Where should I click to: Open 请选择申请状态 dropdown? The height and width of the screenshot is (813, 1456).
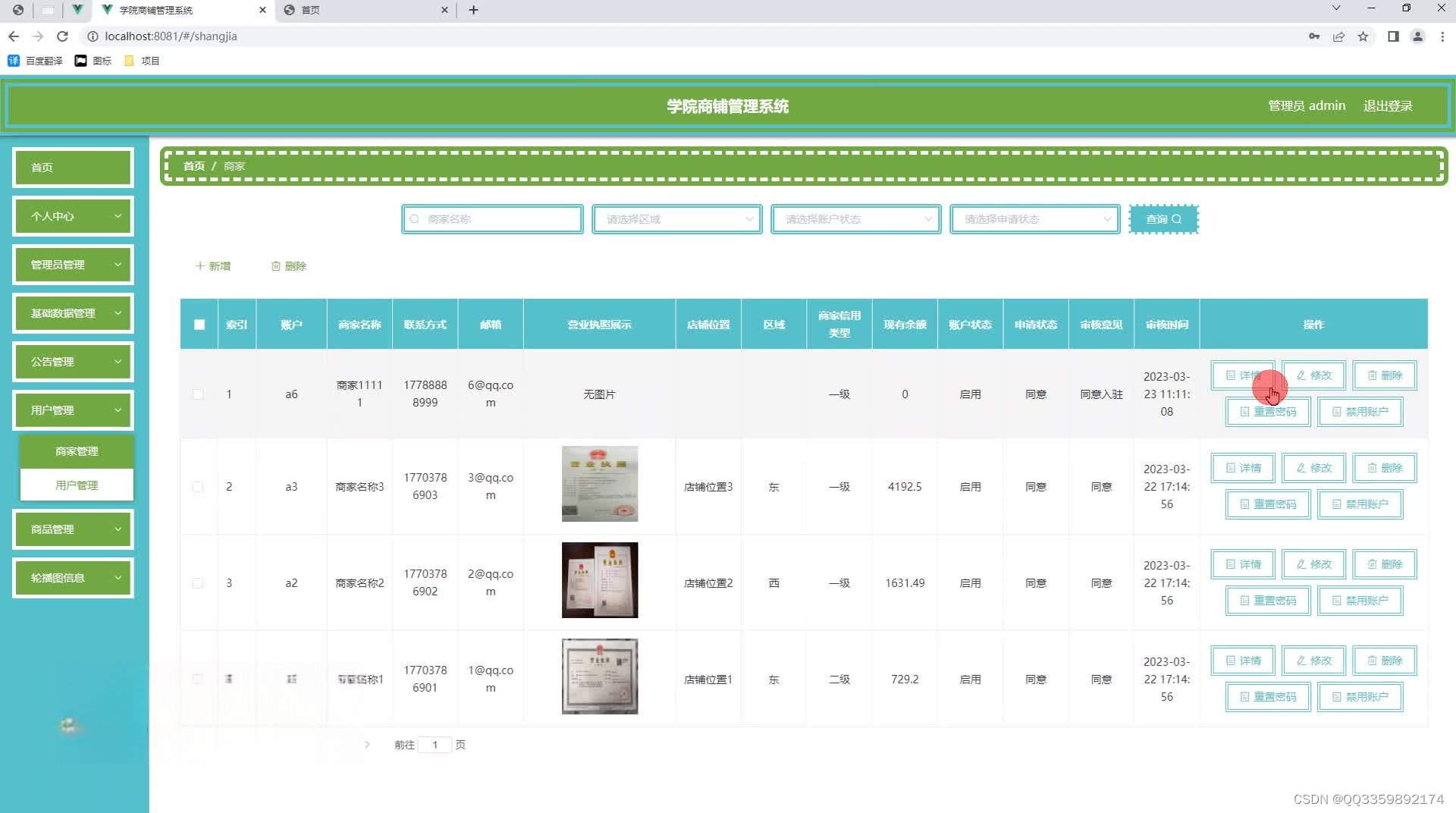pos(1034,219)
